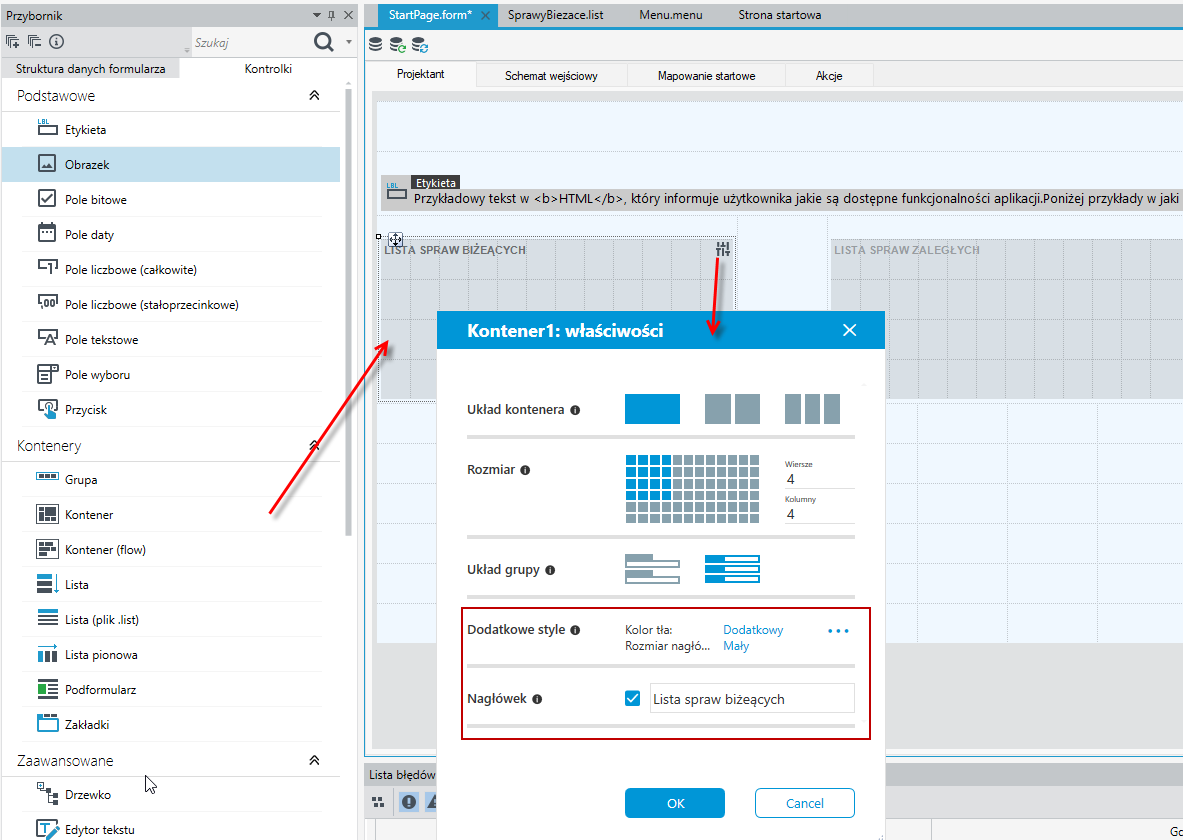This screenshot has height=840, width=1183.
Task: Choose the single-column container layout
Action: click(652, 409)
